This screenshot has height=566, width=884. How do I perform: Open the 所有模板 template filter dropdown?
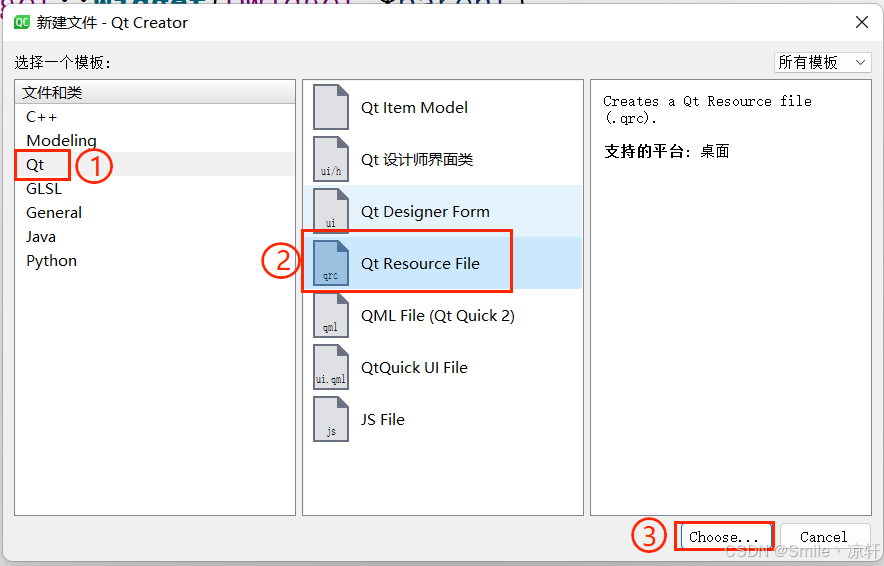(823, 62)
